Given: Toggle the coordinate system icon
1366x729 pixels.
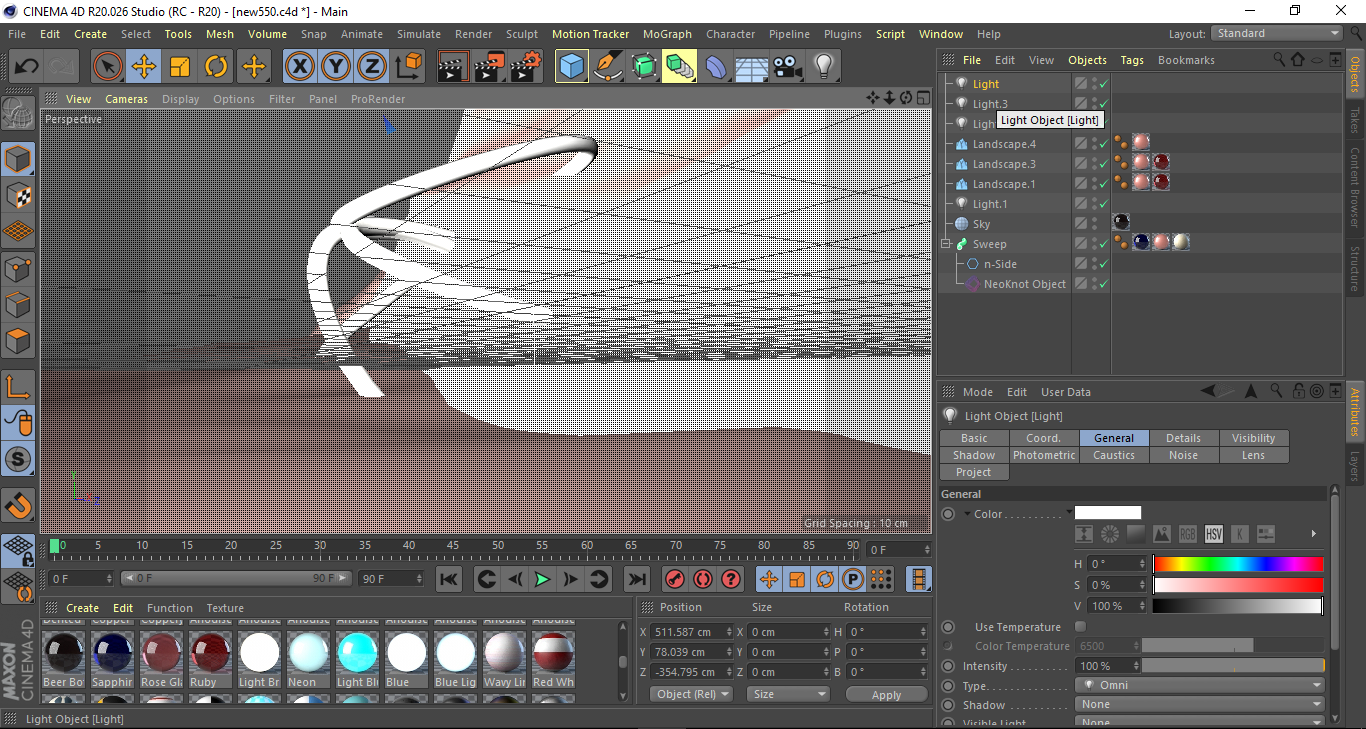Looking at the screenshot, I should click(408, 67).
